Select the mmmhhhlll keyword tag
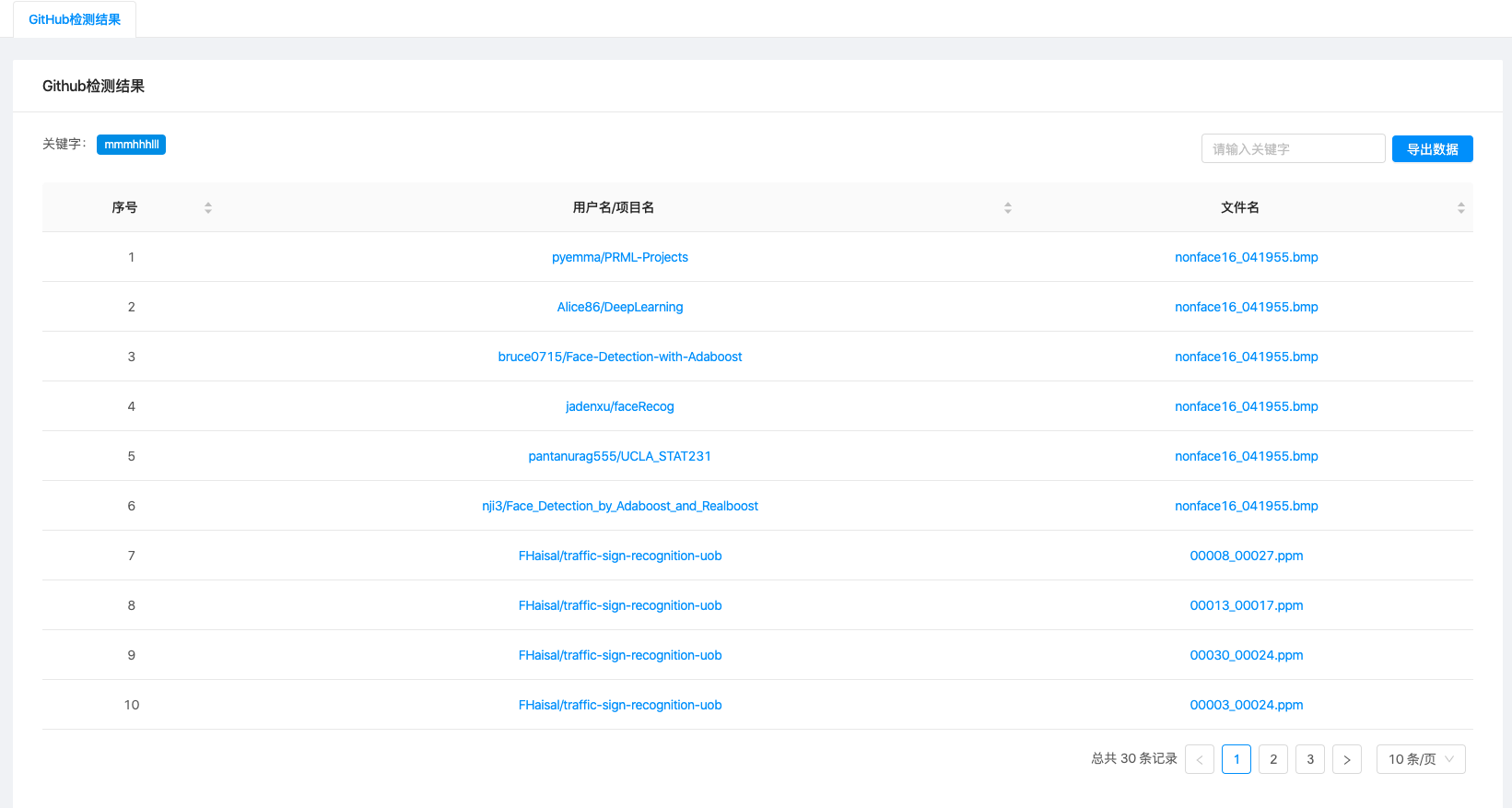The width and height of the screenshot is (1512, 808). coord(131,145)
